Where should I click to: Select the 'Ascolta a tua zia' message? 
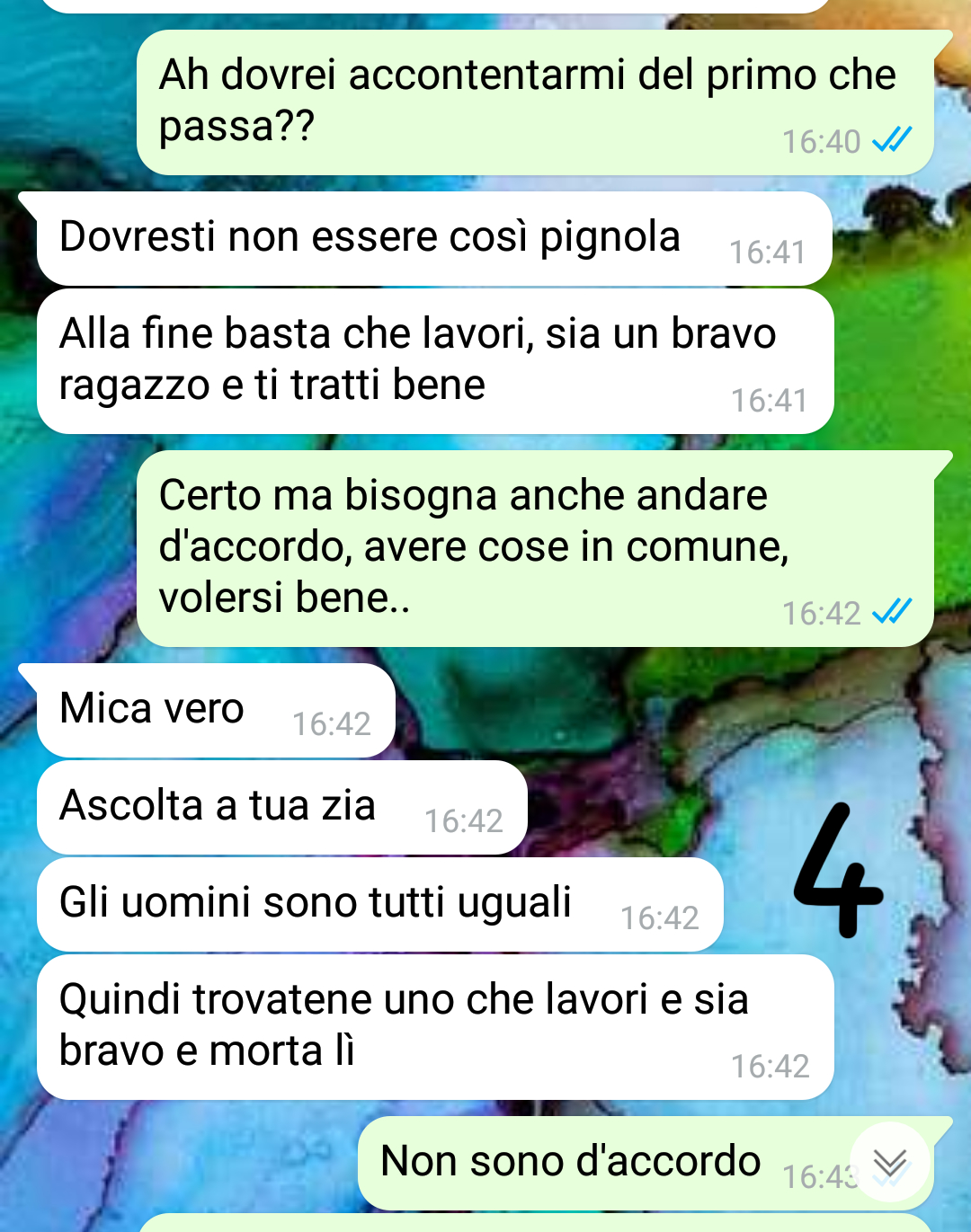click(281, 808)
